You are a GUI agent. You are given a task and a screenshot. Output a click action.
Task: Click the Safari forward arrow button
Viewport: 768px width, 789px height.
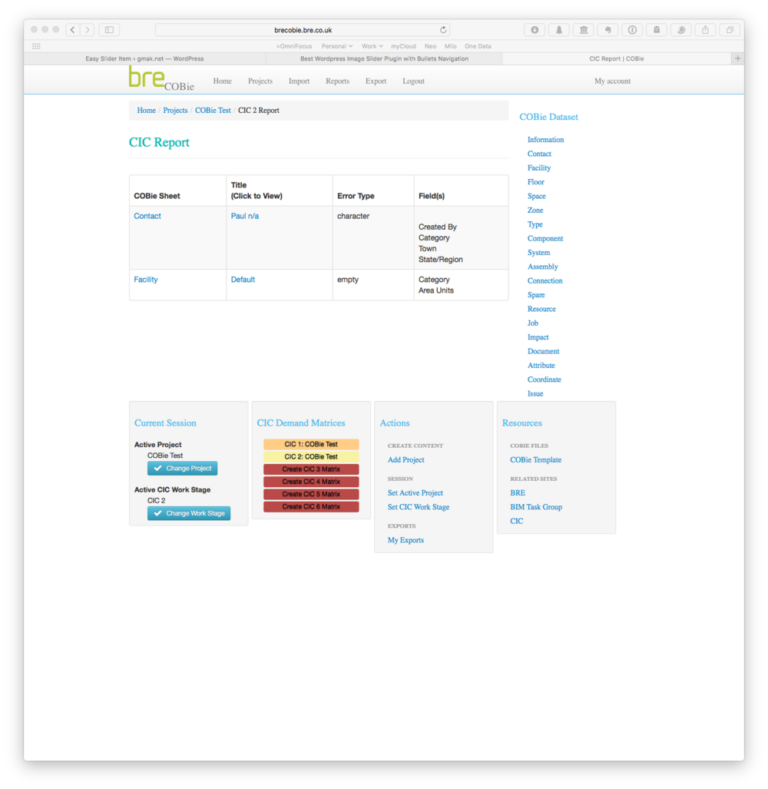pos(88,30)
